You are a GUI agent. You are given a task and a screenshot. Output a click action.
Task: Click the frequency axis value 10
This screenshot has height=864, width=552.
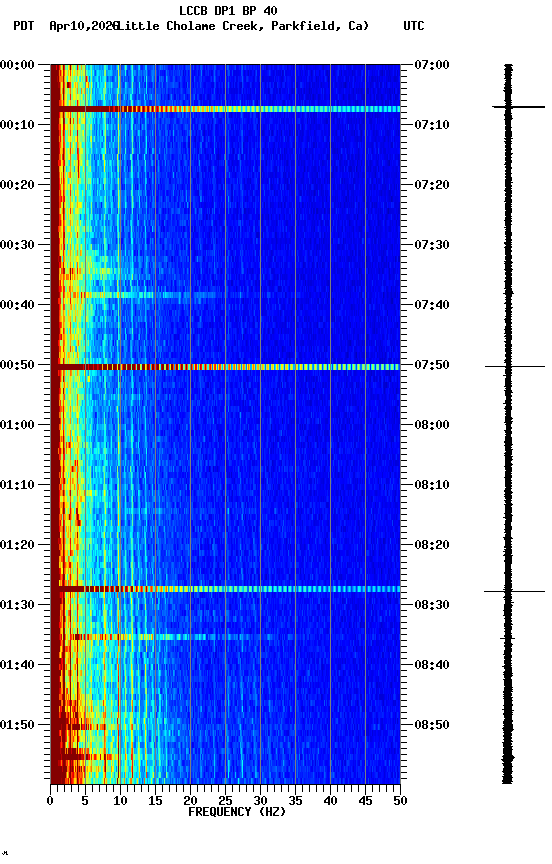click(x=120, y=801)
